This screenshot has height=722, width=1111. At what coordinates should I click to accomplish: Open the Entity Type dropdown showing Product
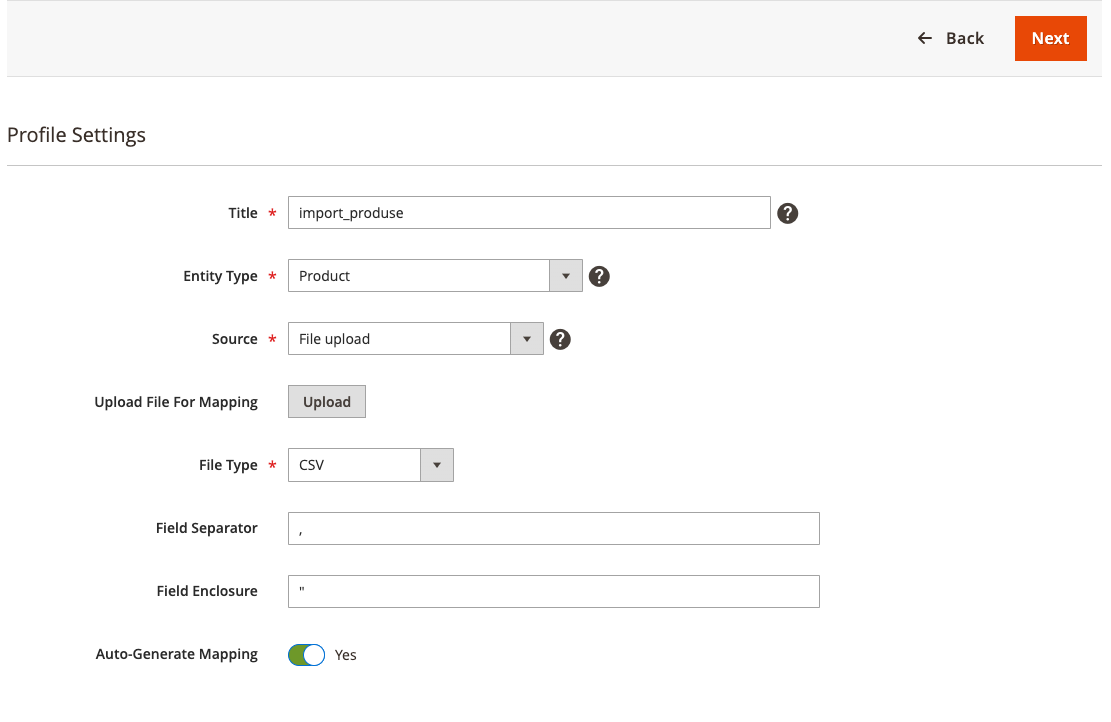(x=435, y=276)
